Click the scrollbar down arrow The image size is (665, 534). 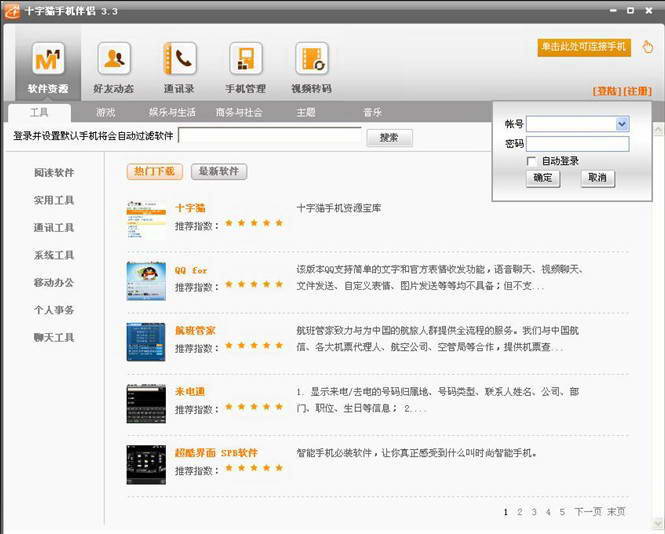point(658,524)
